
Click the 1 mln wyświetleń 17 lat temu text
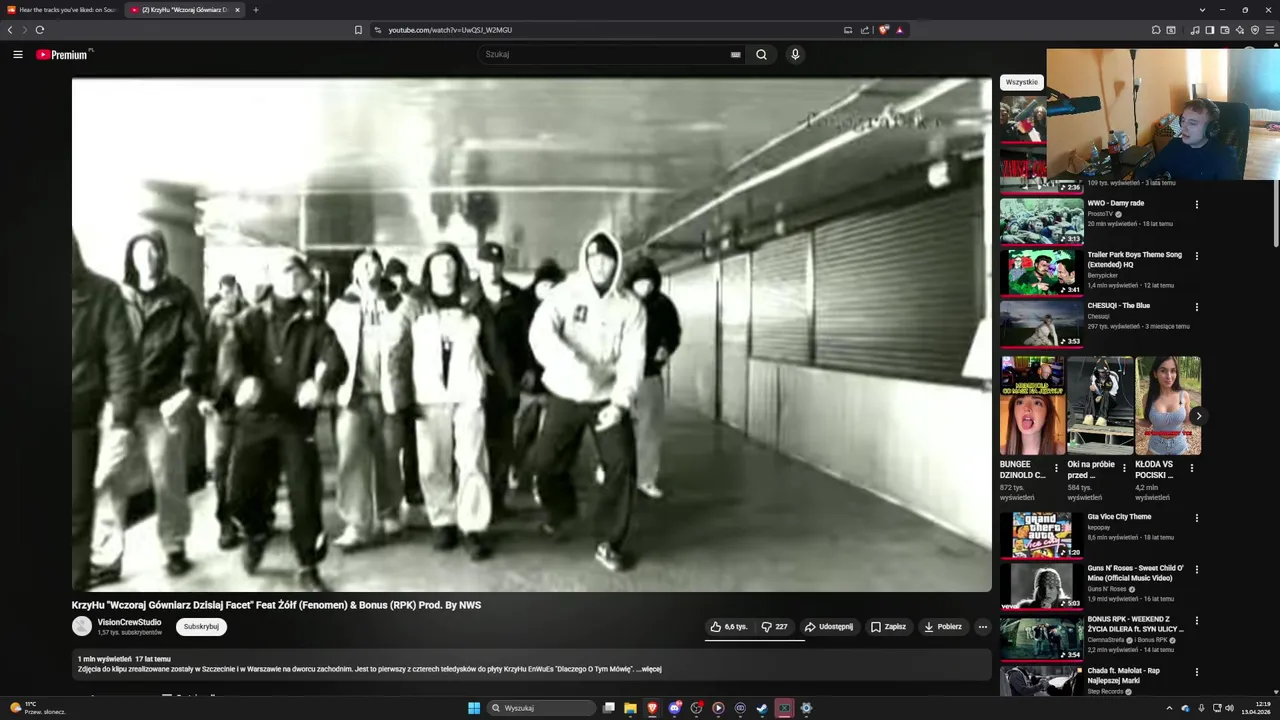pos(124,659)
